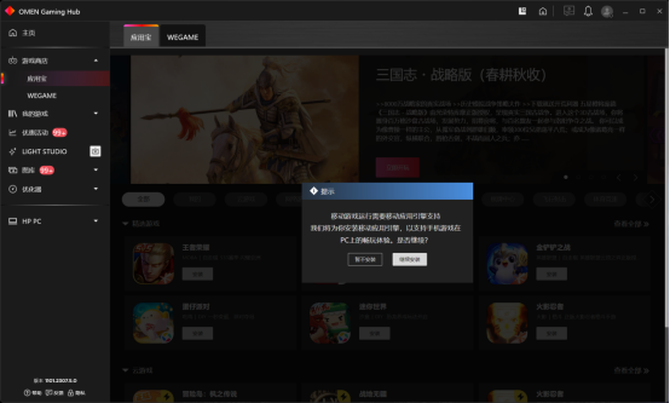The image size is (670, 403).
Task: Click the HP PC monitor icon
Action: pos(13,221)
